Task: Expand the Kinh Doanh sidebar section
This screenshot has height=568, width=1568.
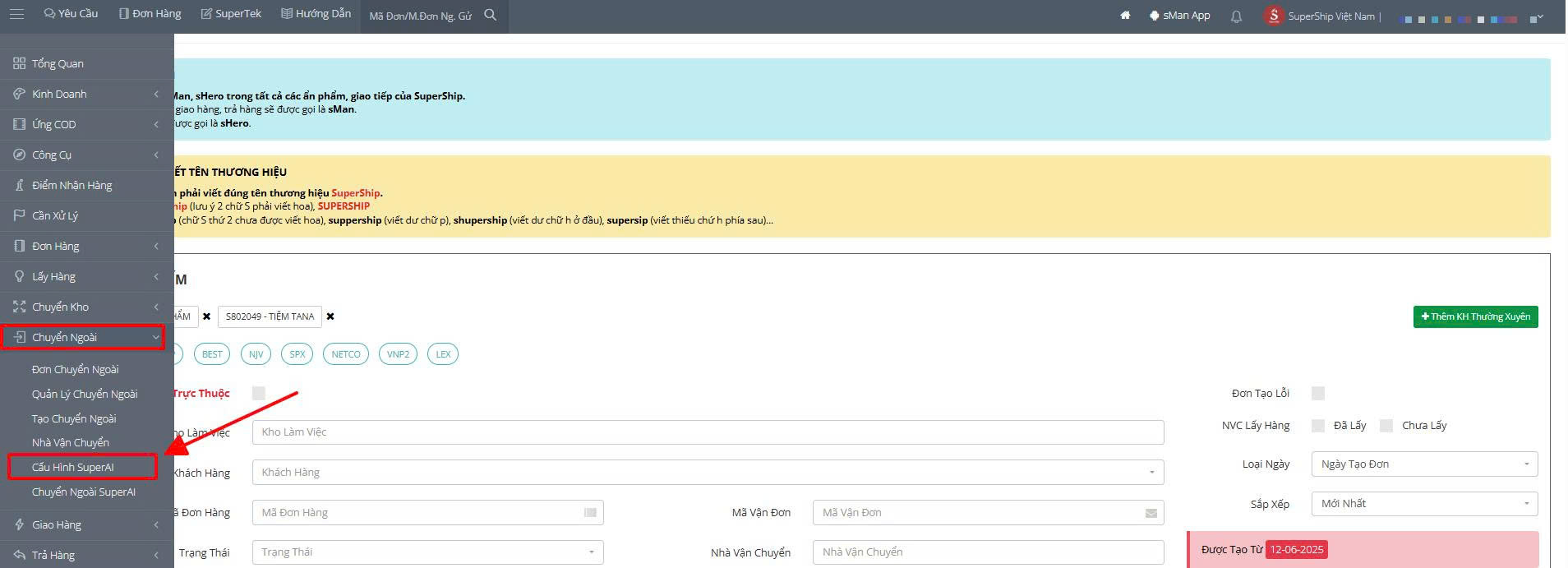Action: (x=156, y=94)
